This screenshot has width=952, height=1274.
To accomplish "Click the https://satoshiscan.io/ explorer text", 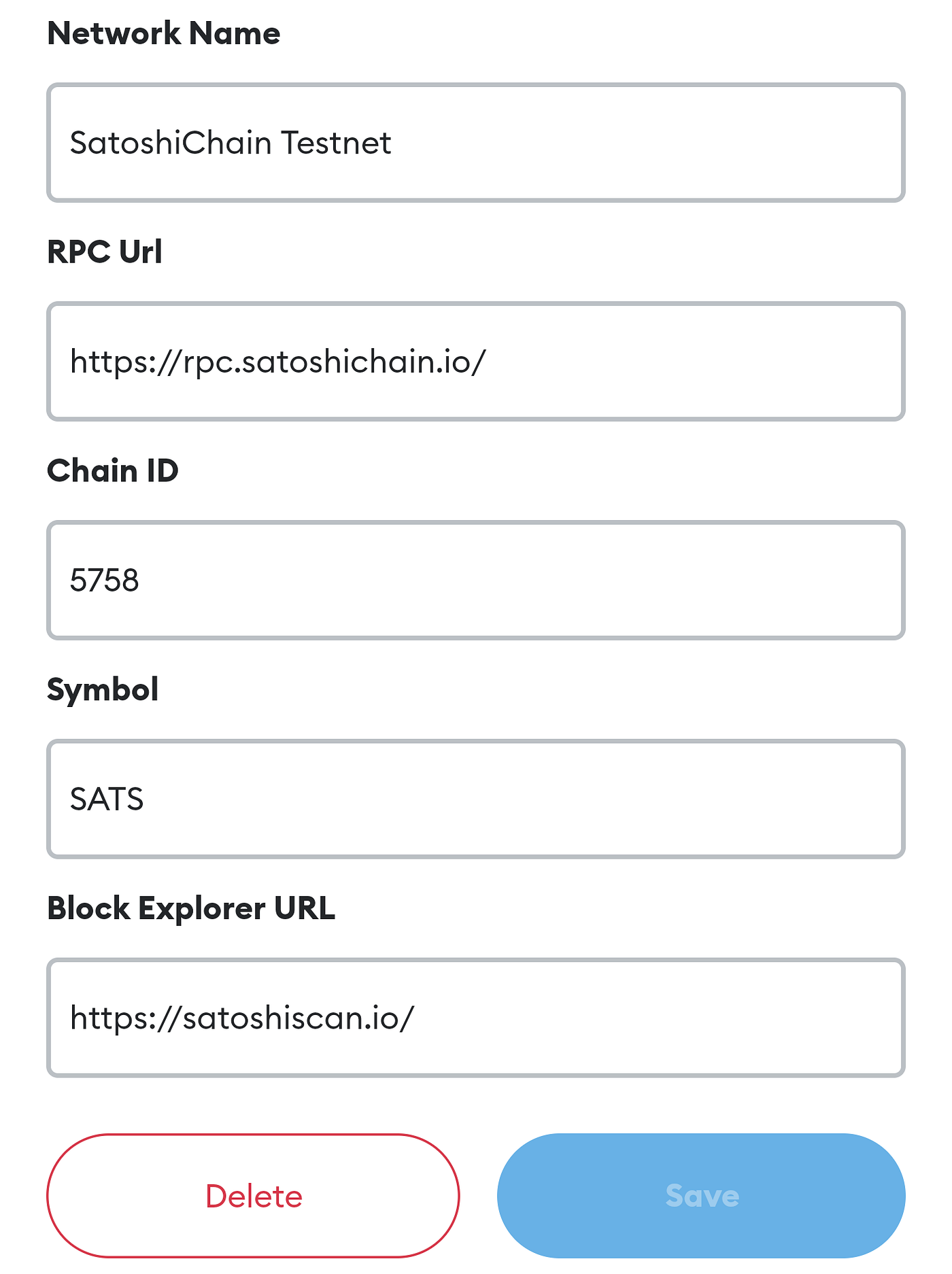I will coord(242,1018).
